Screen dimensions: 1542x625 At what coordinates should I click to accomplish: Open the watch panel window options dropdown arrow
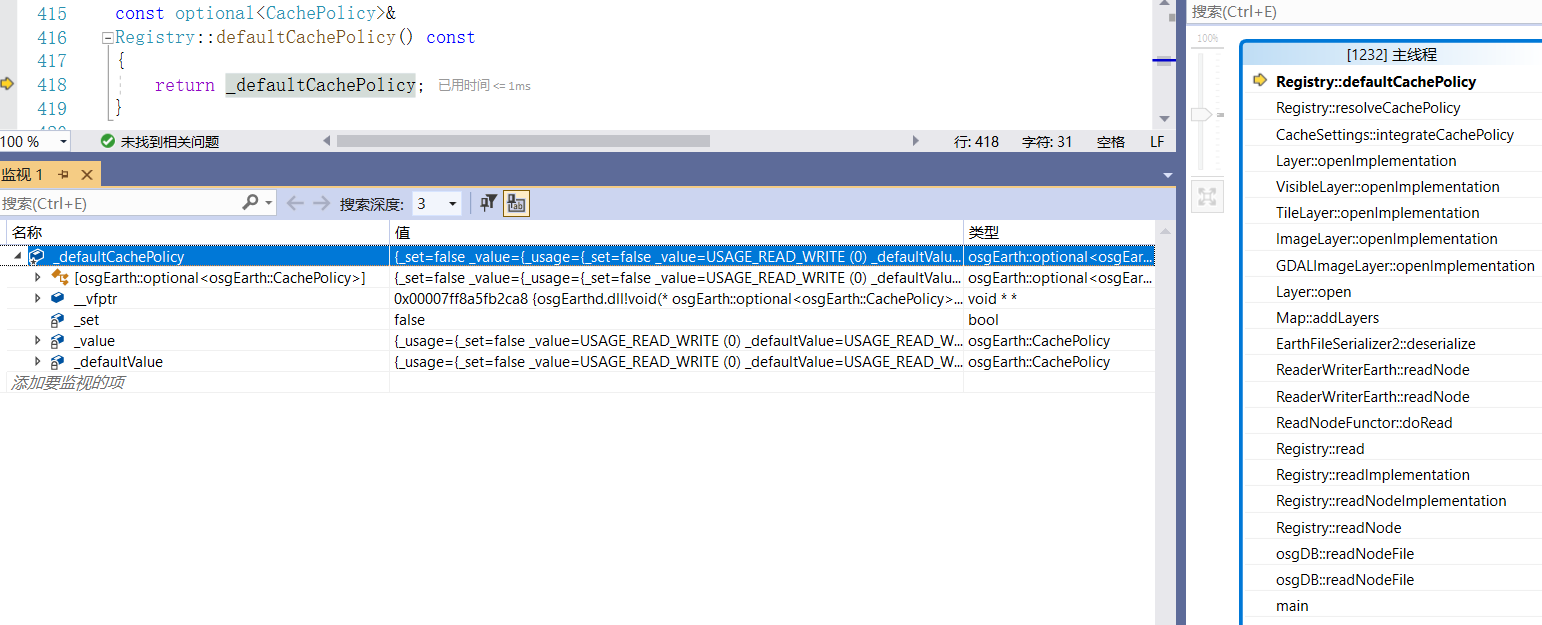[1167, 175]
